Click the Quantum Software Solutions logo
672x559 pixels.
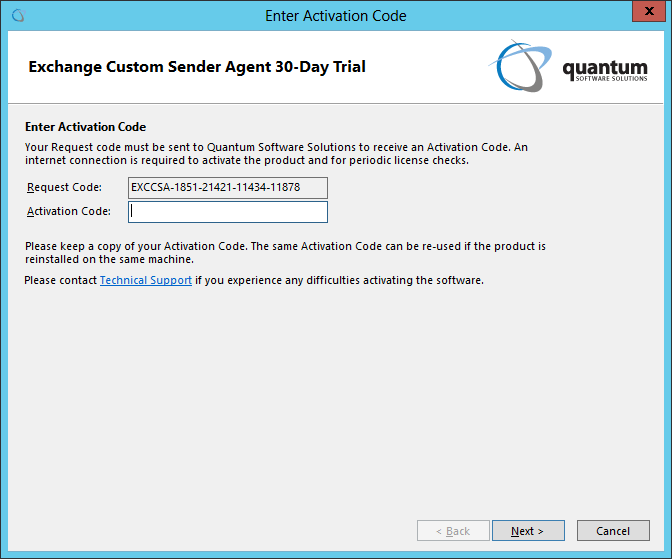[x=568, y=66]
